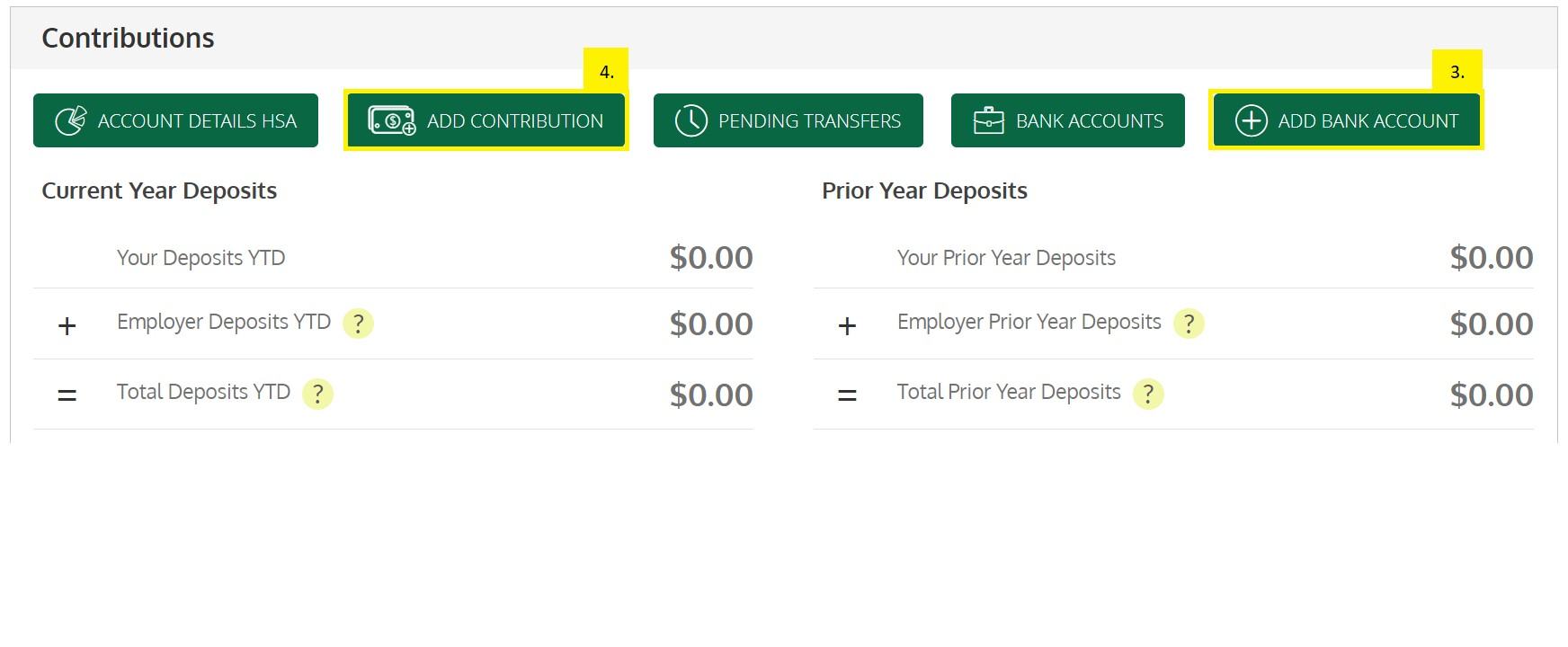The image size is (1568, 647).
Task: Click the cash icon on Add Contribution
Action: [392, 120]
